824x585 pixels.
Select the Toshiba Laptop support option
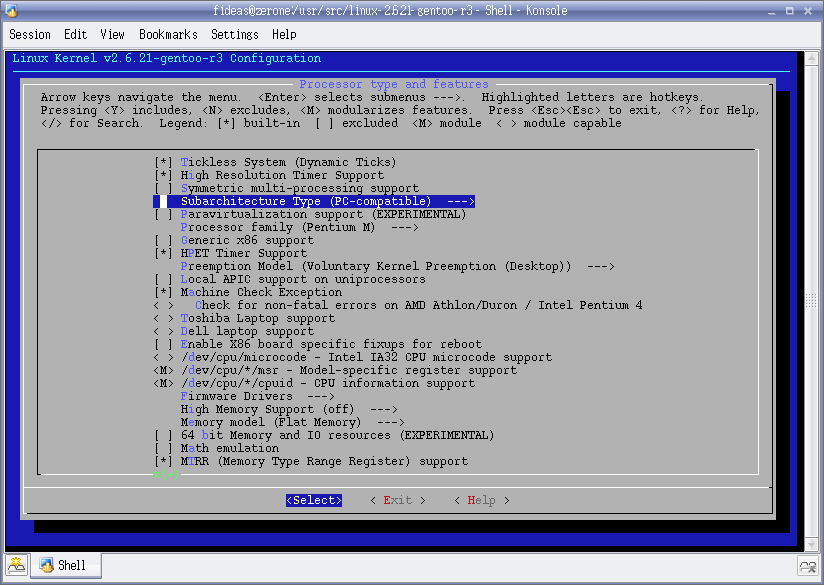[x=244, y=319]
